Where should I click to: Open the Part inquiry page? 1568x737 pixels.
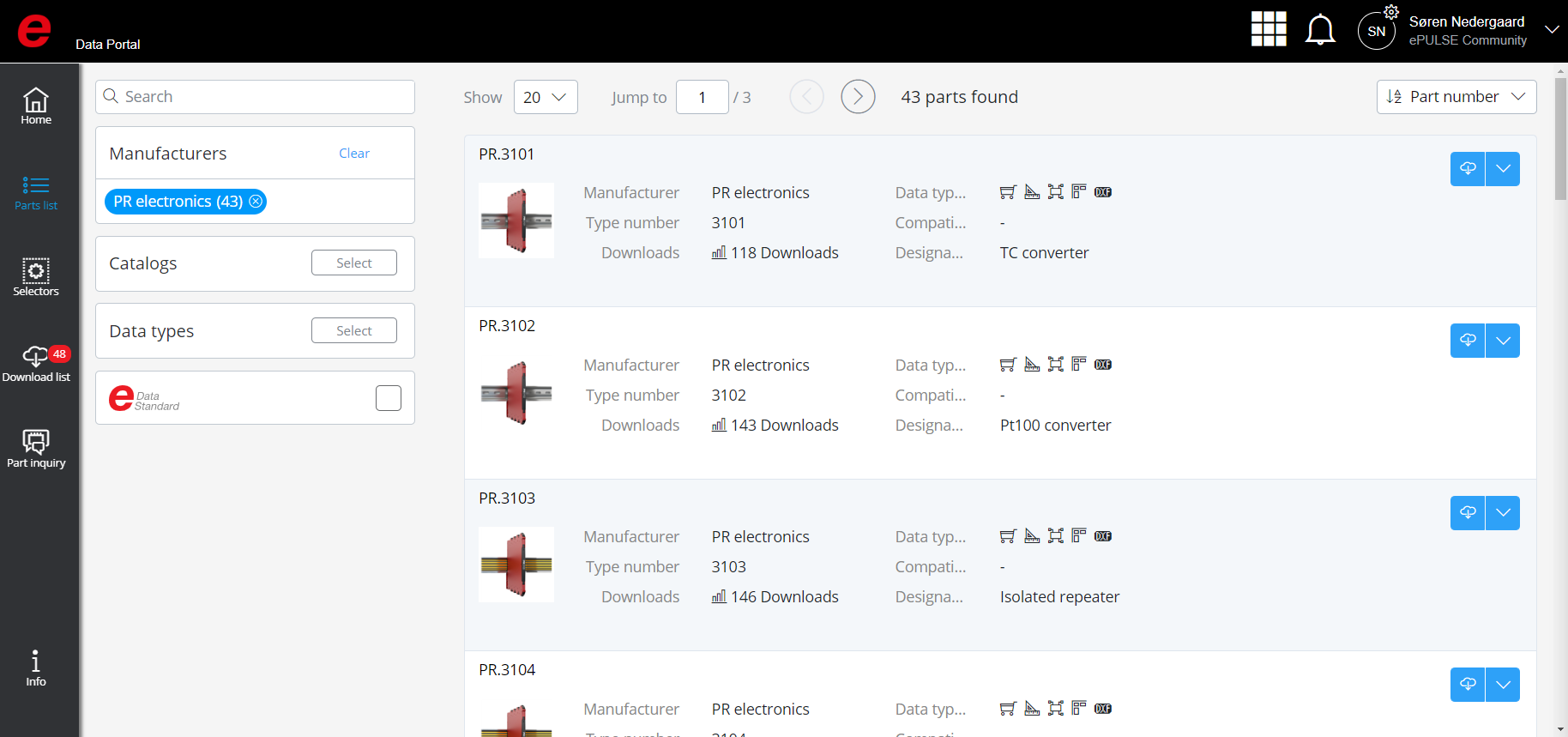pos(36,449)
